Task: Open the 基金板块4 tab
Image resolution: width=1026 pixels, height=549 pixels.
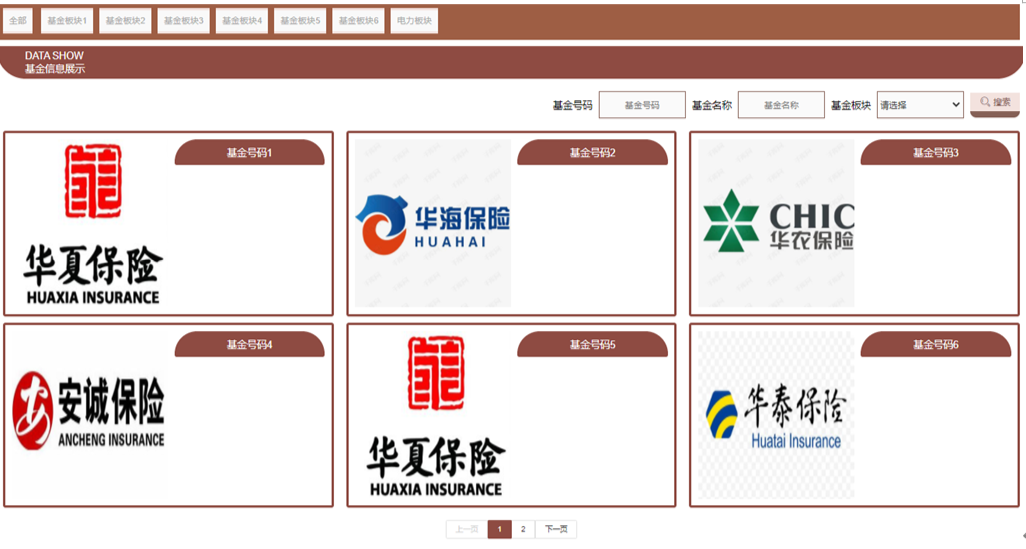Action: pos(241,21)
